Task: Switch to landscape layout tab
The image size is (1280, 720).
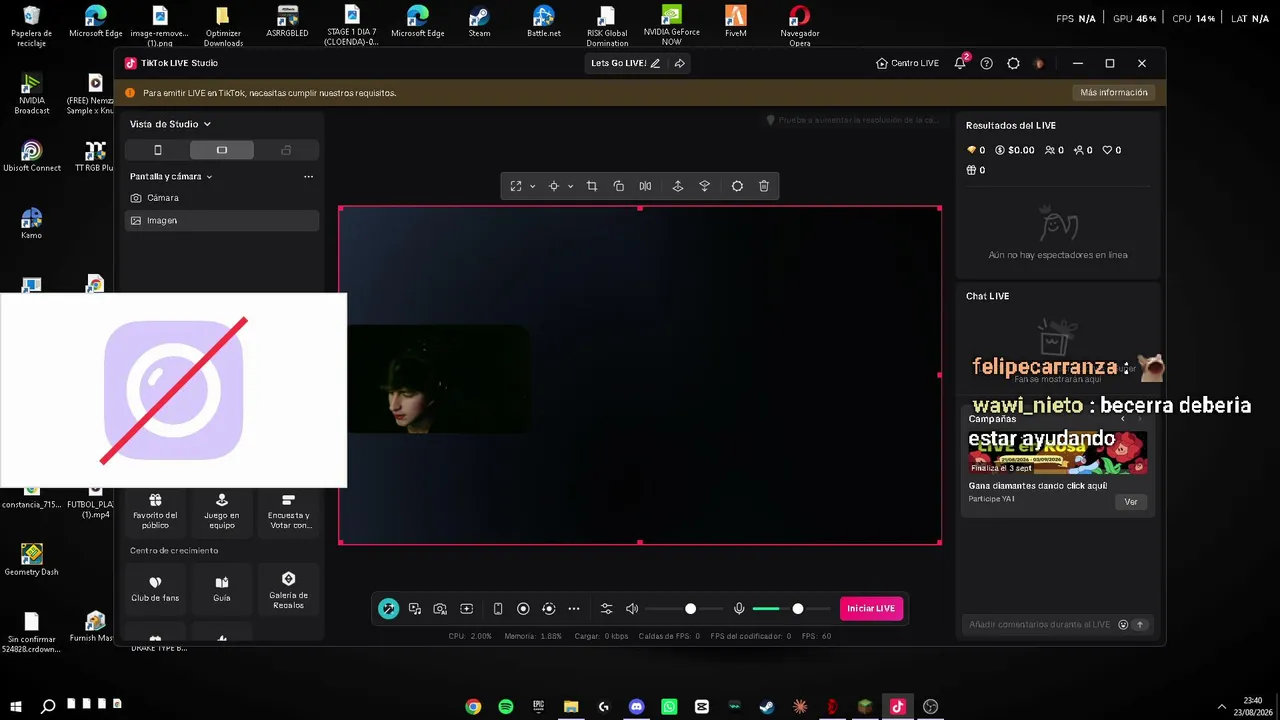Action: click(x=222, y=150)
